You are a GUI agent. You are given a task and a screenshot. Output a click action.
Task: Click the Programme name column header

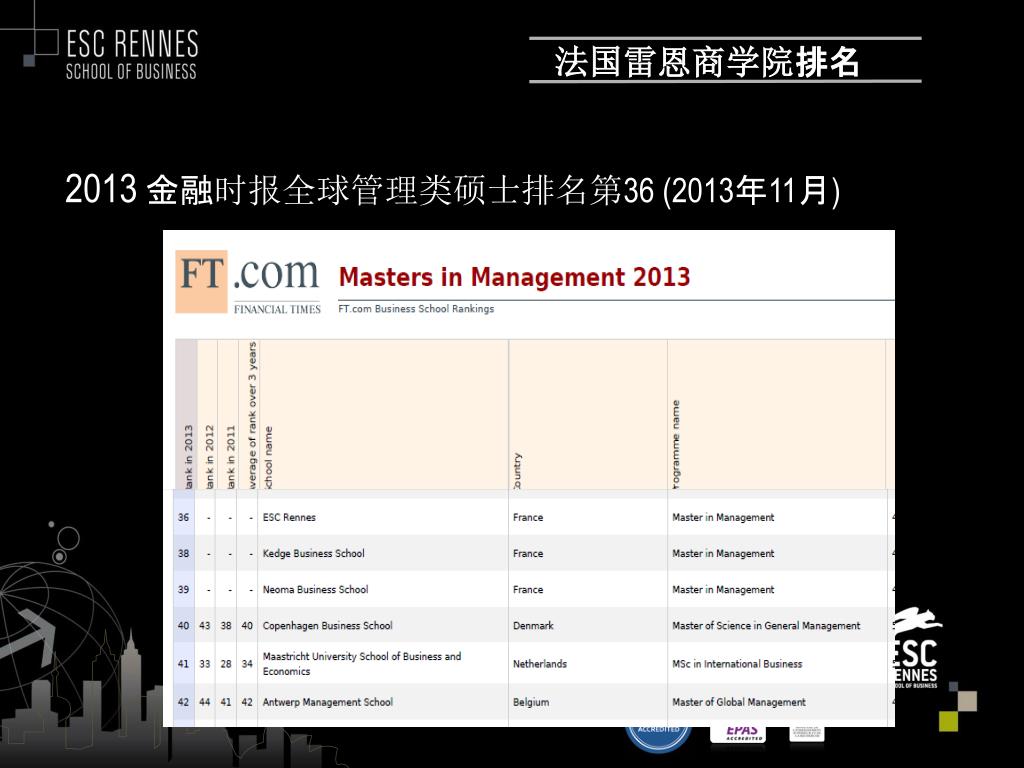click(675, 445)
